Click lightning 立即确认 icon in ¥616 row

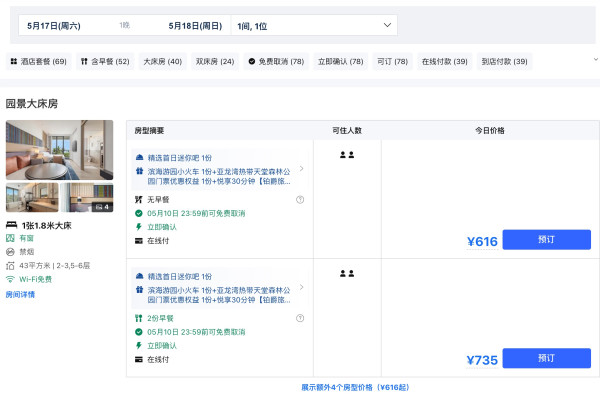click(139, 227)
